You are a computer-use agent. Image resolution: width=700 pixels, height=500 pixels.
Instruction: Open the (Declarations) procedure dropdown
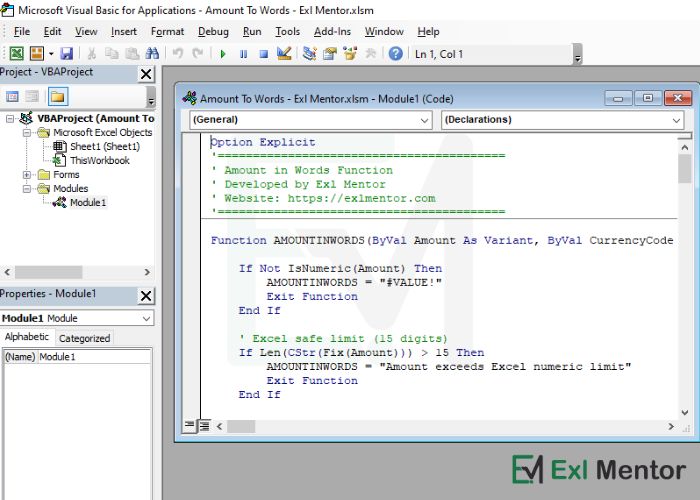point(562,120)
